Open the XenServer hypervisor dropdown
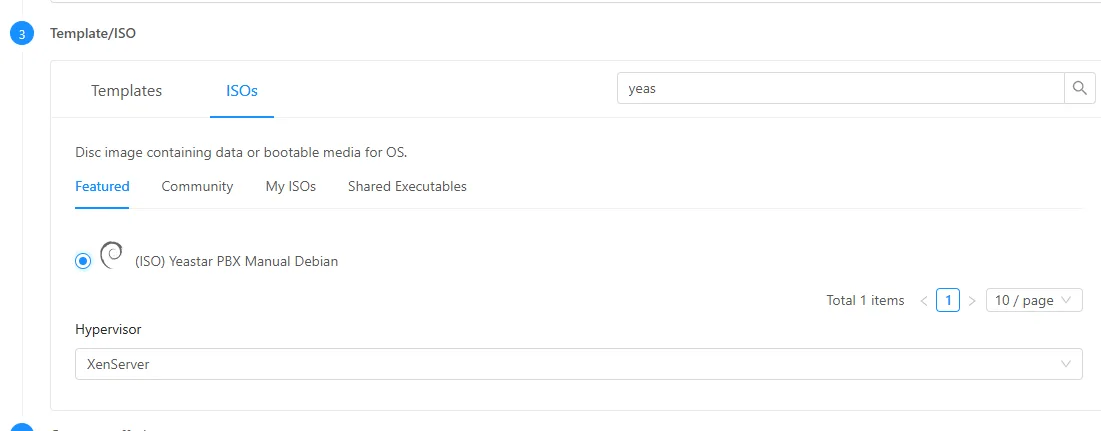Viewport: 1101px width, 431px height. (x=578, y=364)
